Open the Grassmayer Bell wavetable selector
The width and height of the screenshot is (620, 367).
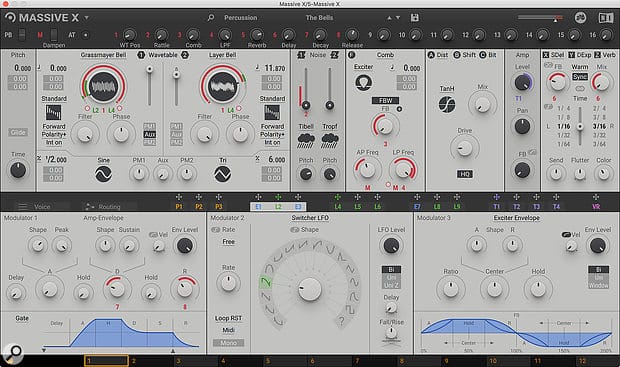[x=104, y=55]
